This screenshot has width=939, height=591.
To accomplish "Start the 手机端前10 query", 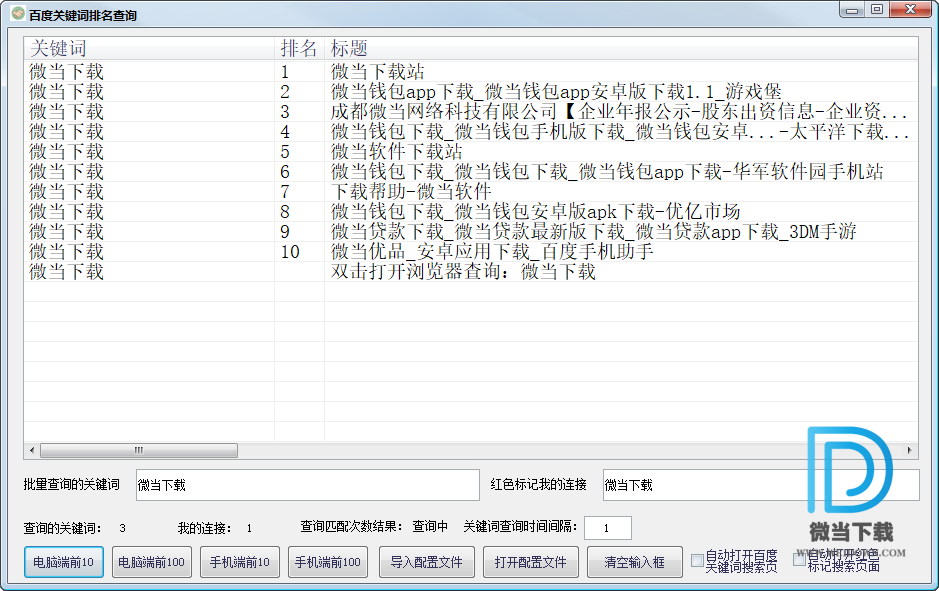I will (x=240, y=562).
